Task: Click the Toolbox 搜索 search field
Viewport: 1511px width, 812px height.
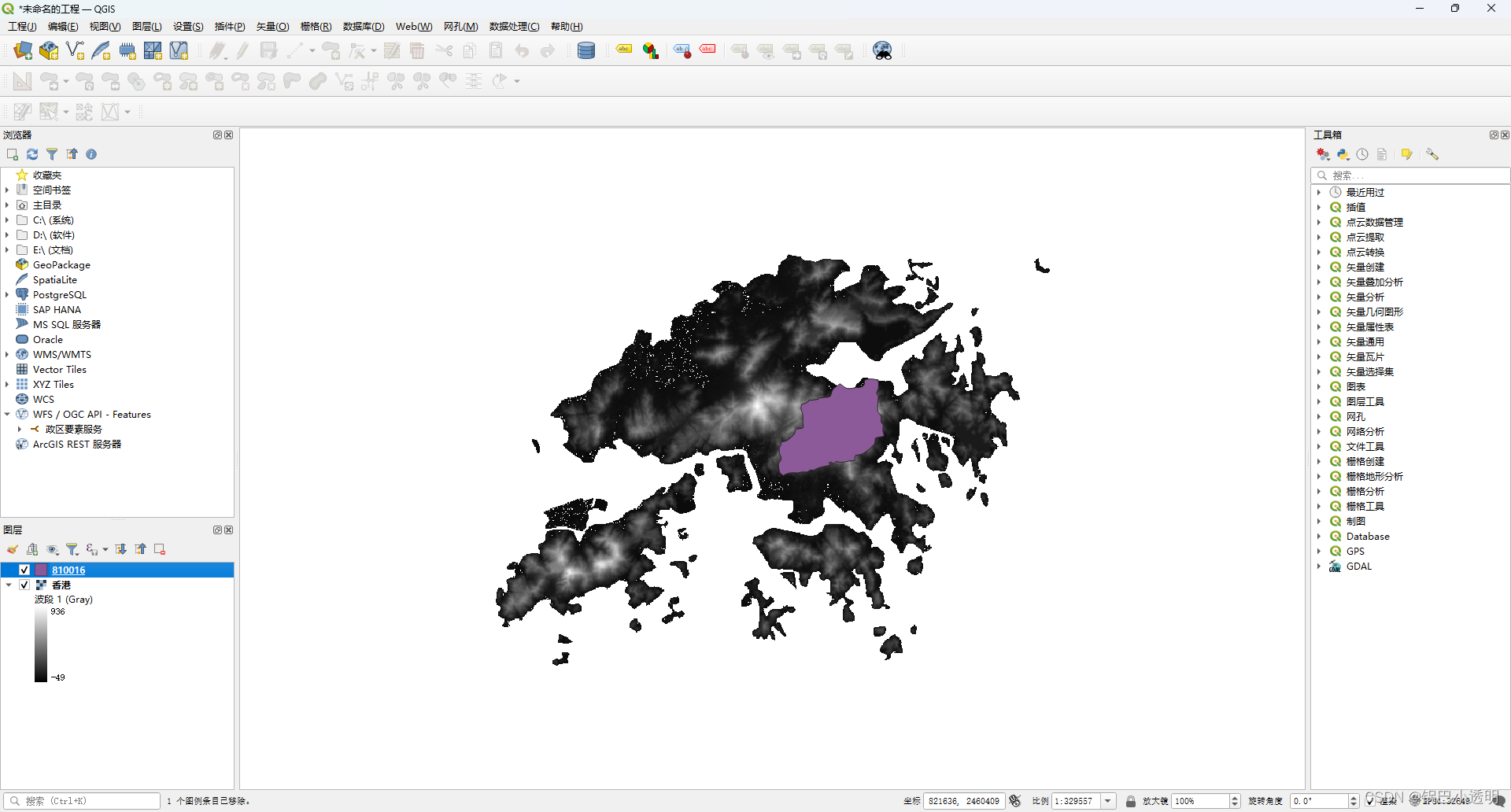Action: 1410,175
